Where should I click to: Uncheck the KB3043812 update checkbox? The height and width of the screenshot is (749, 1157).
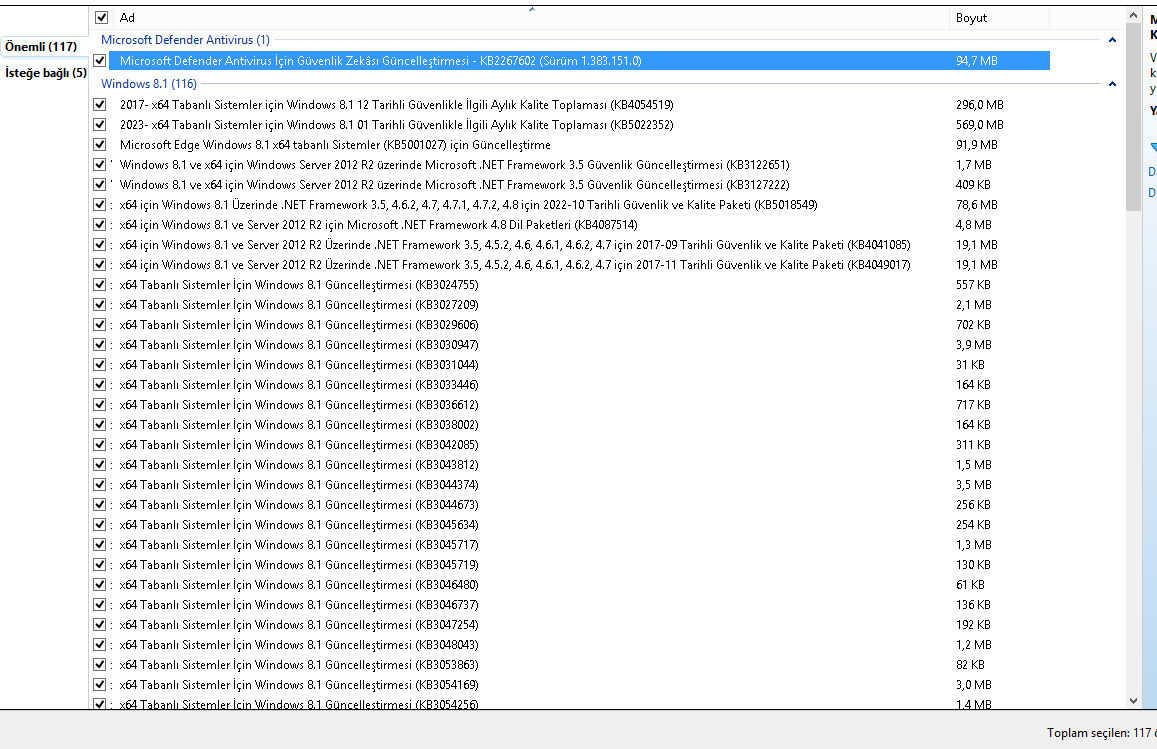pyautogui.click(x=100, y=464)
